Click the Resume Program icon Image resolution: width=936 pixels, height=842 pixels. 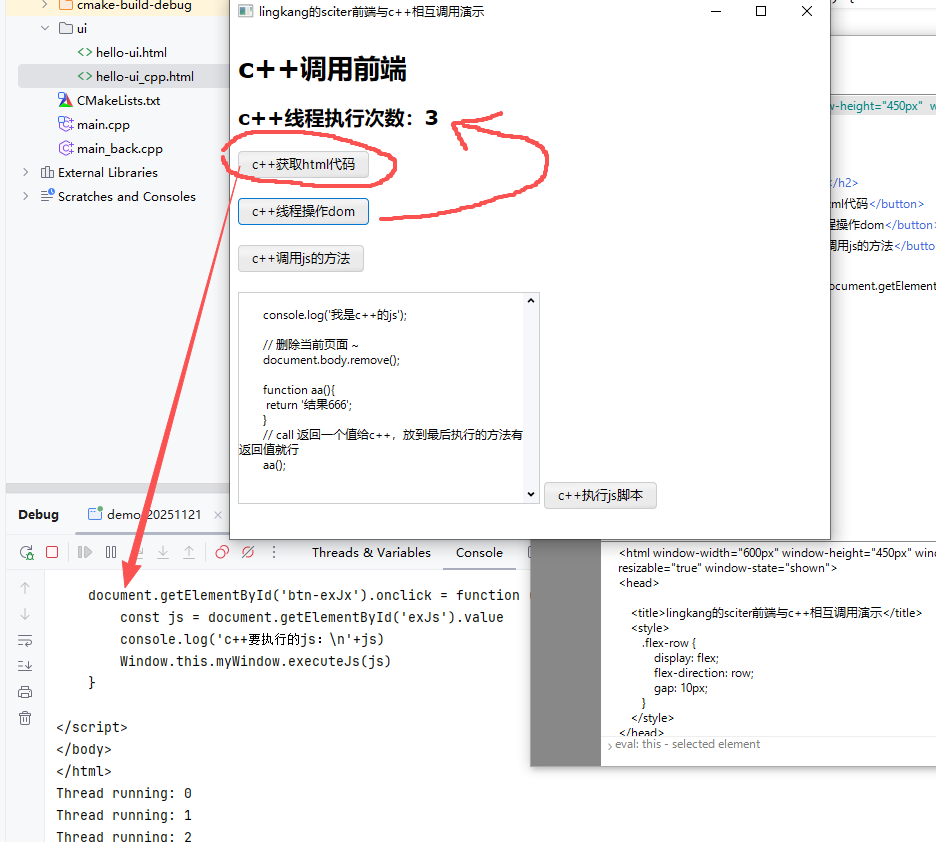(x=85, y=552)
